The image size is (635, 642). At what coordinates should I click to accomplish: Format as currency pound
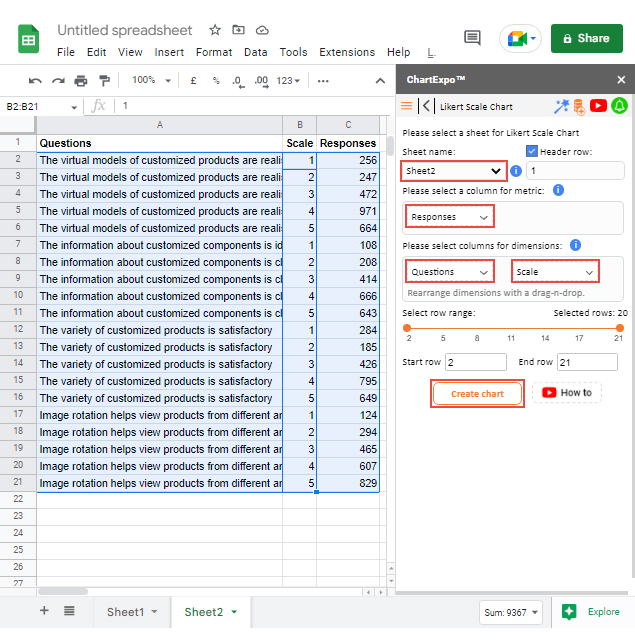click(x=193, y=81)
